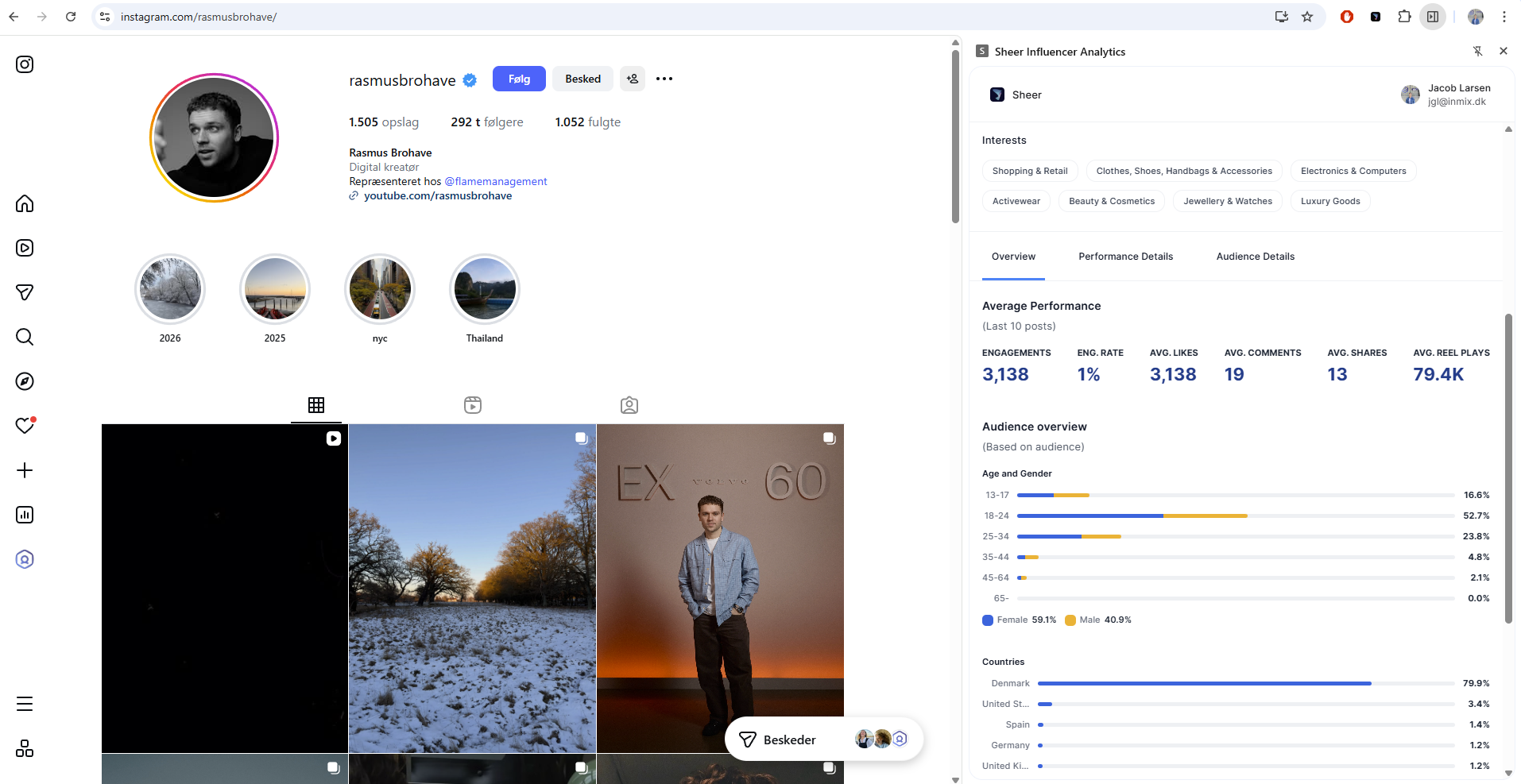The image size is (1521, 784).
Task: Open the Thailand story highlight
Action: pos(484,288)
